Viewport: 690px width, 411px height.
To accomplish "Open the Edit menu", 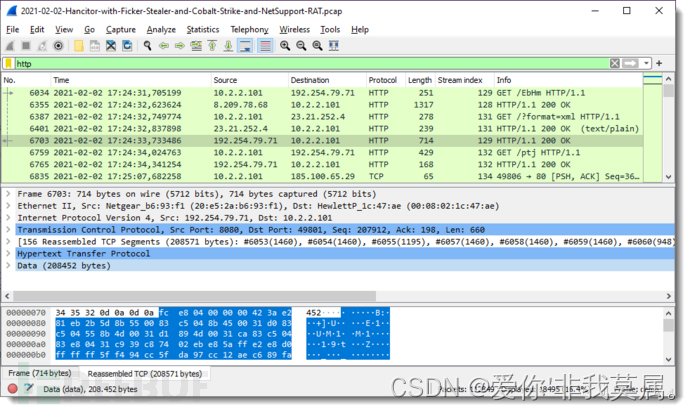I will (x=37, y=29).
